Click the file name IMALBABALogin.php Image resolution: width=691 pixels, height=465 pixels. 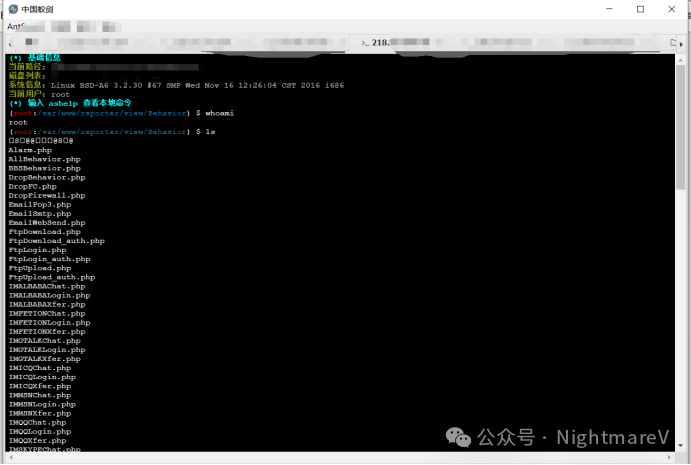click(49, 295)
